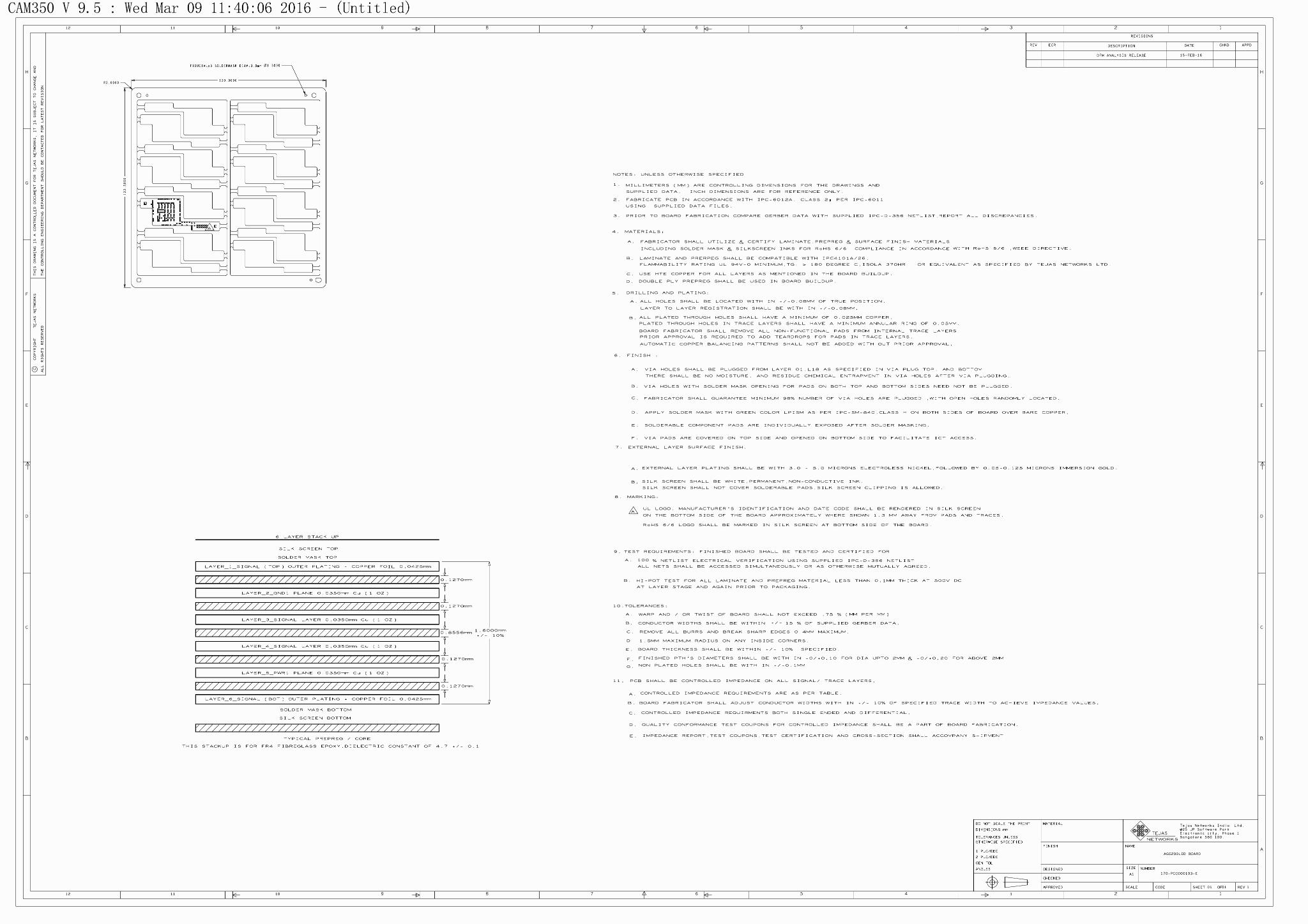Screen dimensions: 1308x924
Task: Click the RoHS 6/6 logo marking note
Action: [787, 525]
